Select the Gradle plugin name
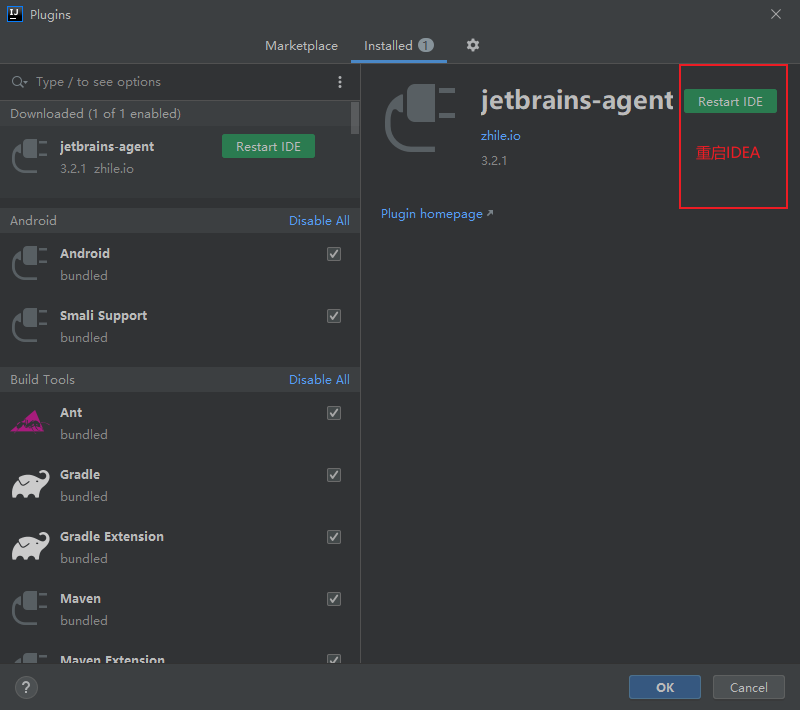 (80, 474)
